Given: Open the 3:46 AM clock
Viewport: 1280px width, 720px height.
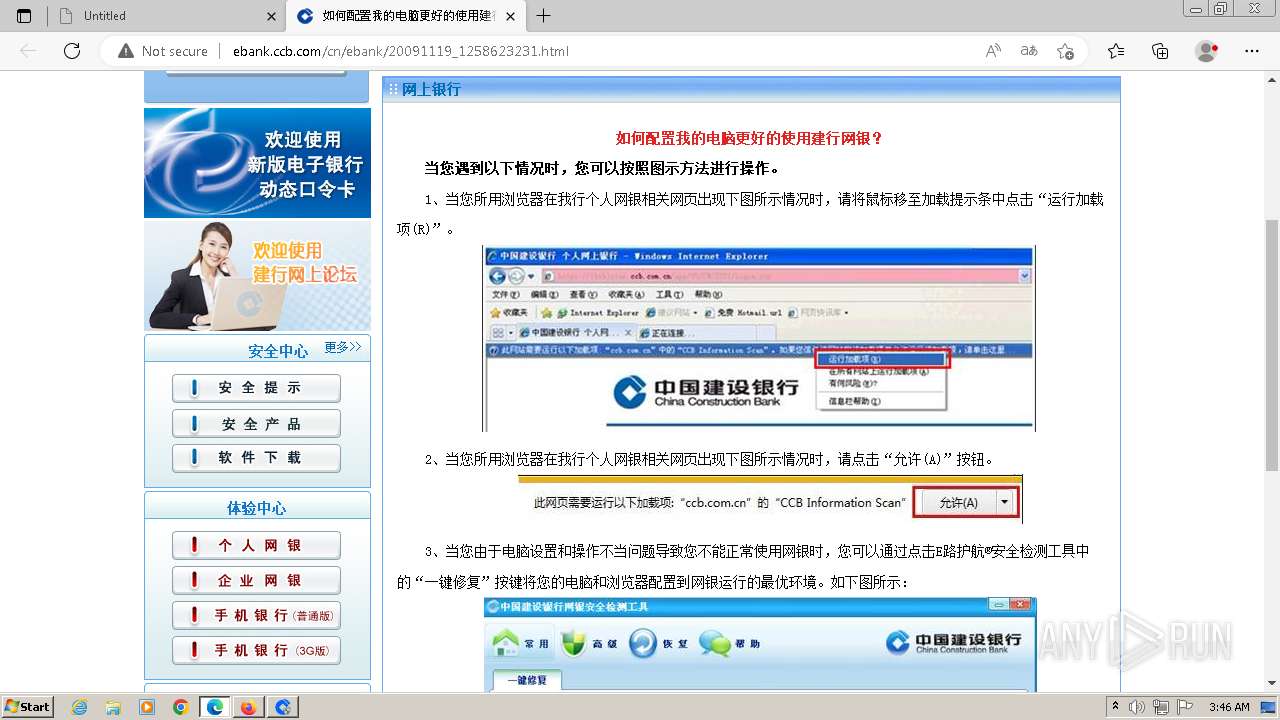Looking at the screenshot, I should [x=1229, y=707].
